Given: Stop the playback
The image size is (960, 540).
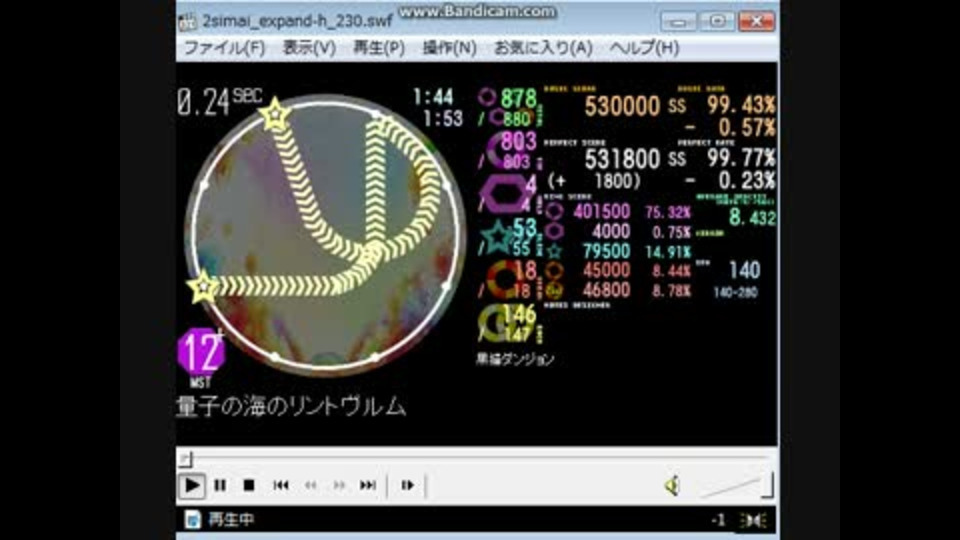Looking at the screenshot, I should (x=249, y=486).
